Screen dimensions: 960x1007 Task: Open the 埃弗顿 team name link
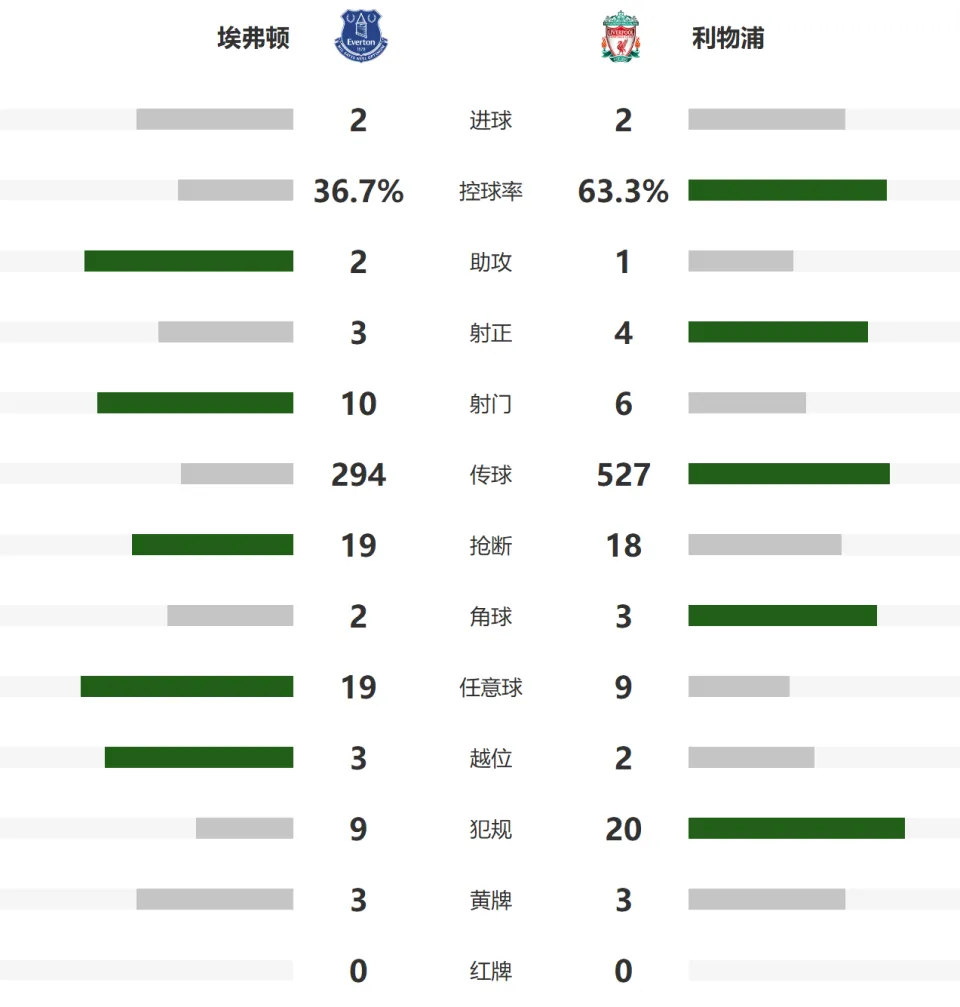[254, 38]
